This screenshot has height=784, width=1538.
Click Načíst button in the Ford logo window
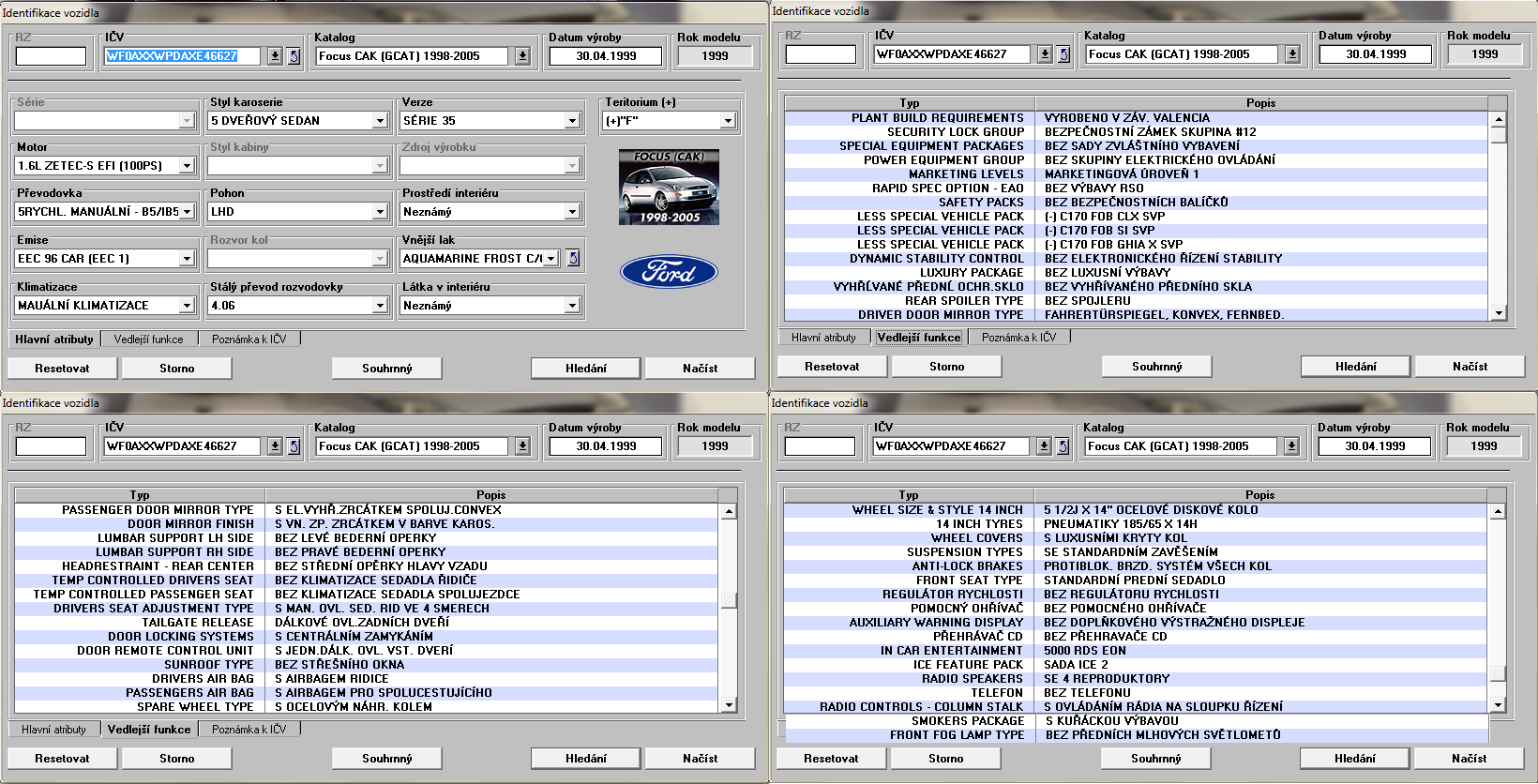click(x=700, y=369)
